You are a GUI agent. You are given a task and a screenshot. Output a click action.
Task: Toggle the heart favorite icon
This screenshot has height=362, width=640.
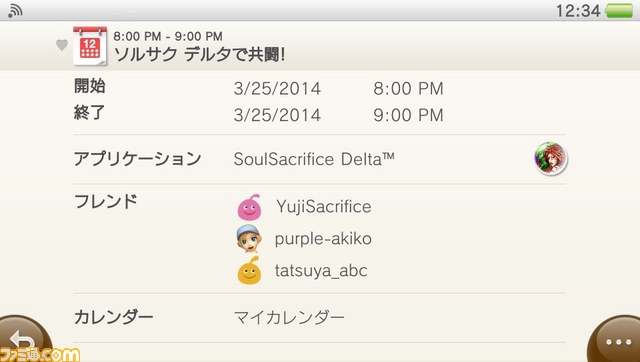pos(62,45)
